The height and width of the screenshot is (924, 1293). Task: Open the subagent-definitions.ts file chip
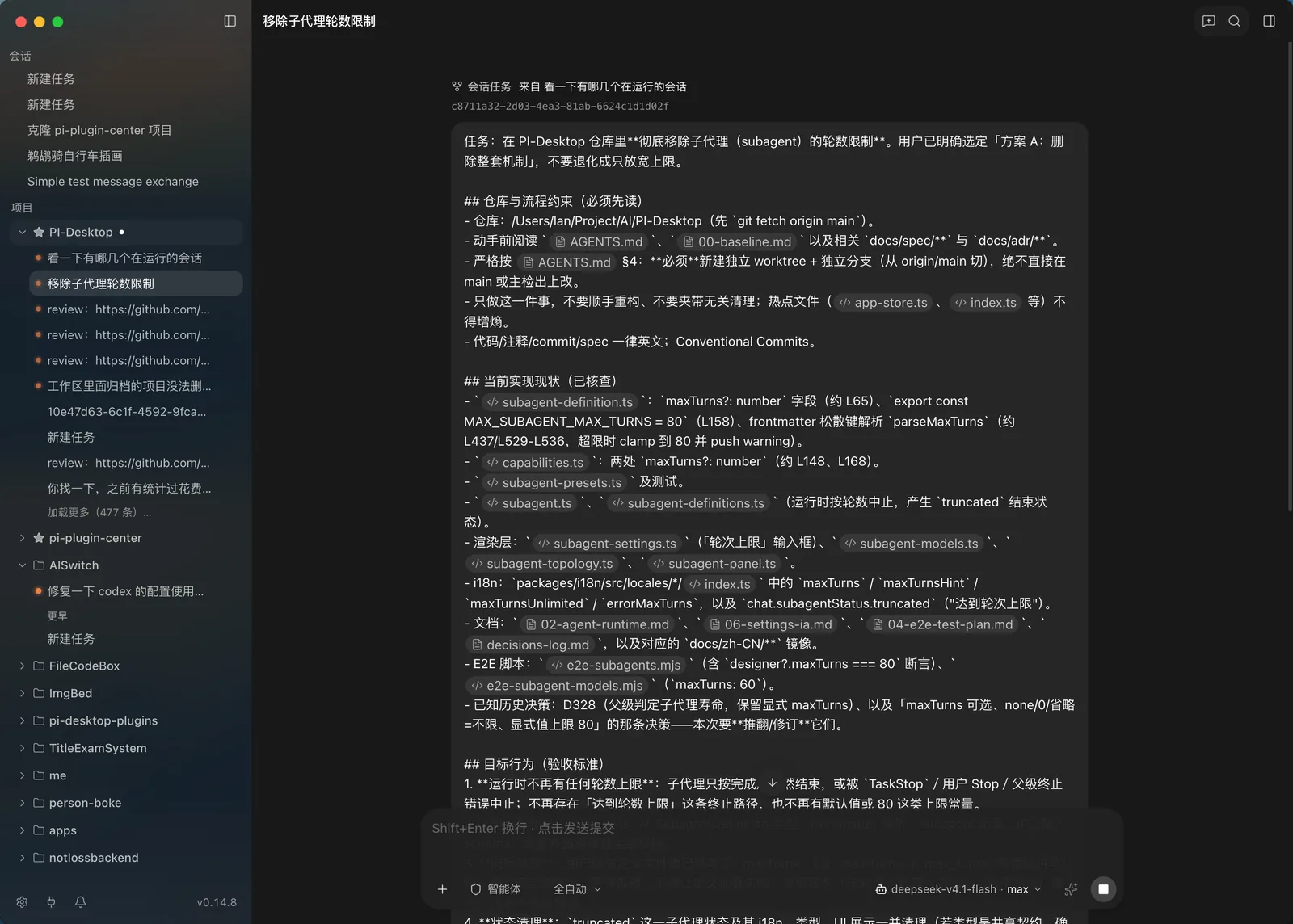(x=689, y=503)
